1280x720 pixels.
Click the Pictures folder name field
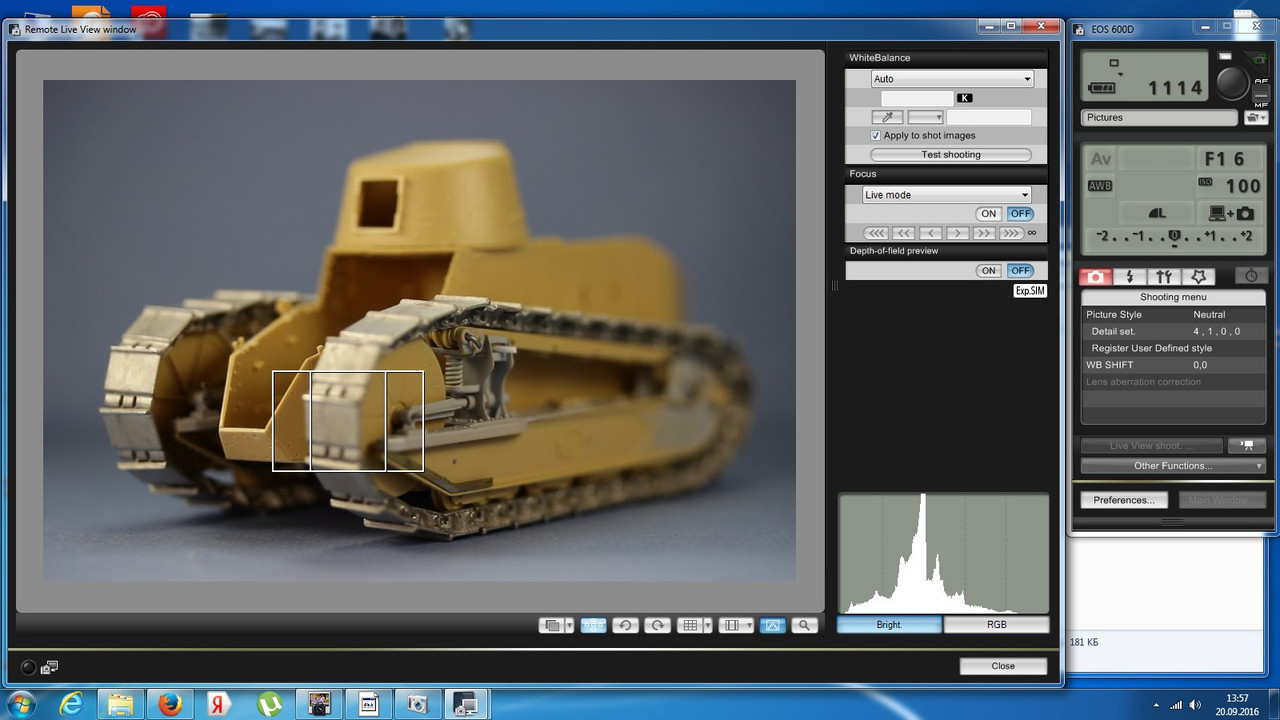(x=1160, y=118)
